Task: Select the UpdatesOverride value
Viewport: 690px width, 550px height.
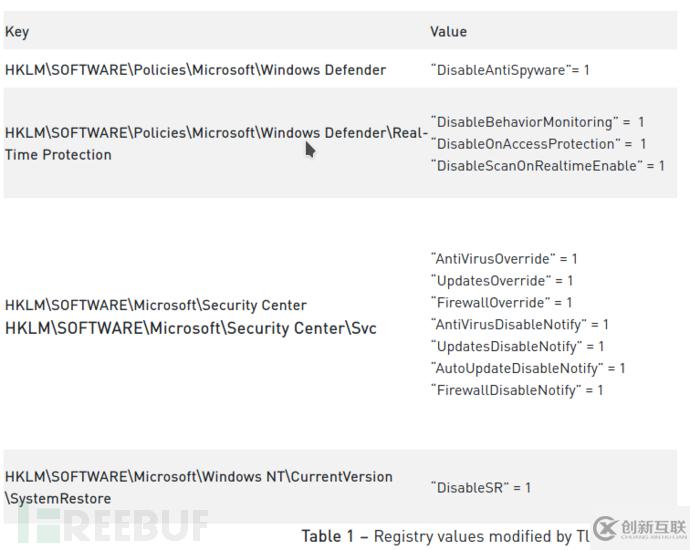Action: (x=502, y=281)
